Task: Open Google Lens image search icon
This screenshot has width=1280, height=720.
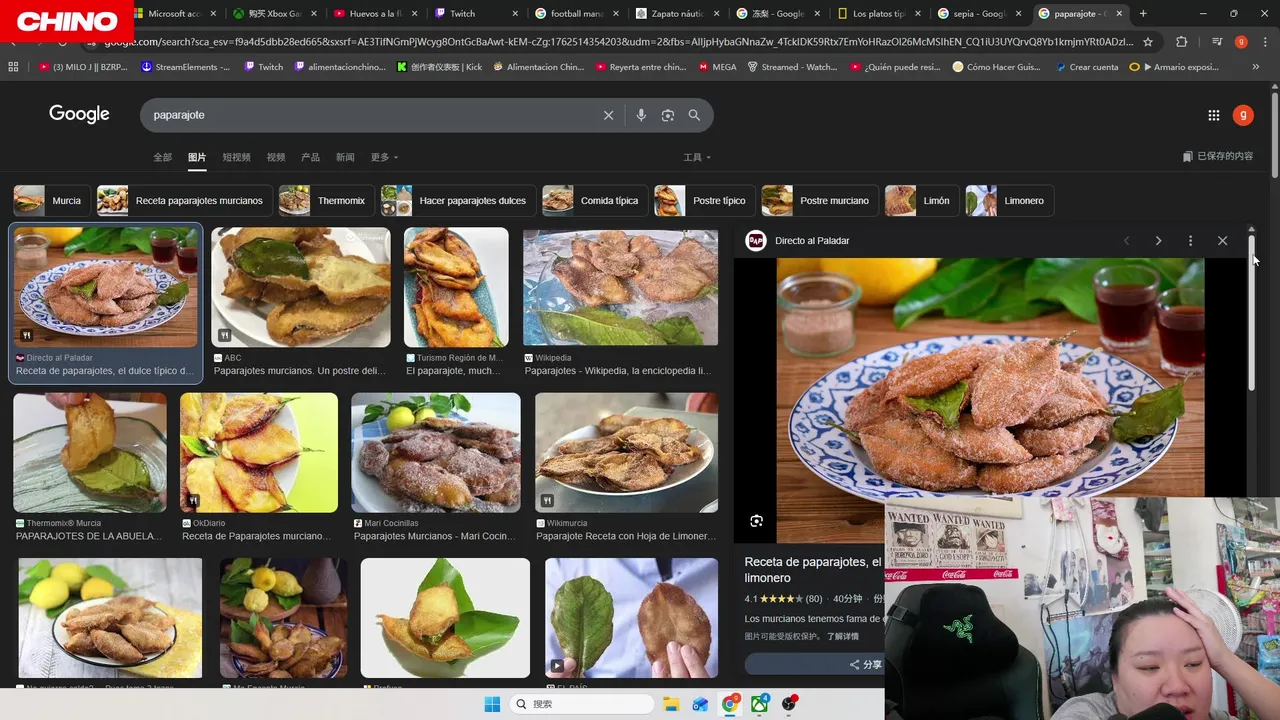Action: [x=668, y=115]
